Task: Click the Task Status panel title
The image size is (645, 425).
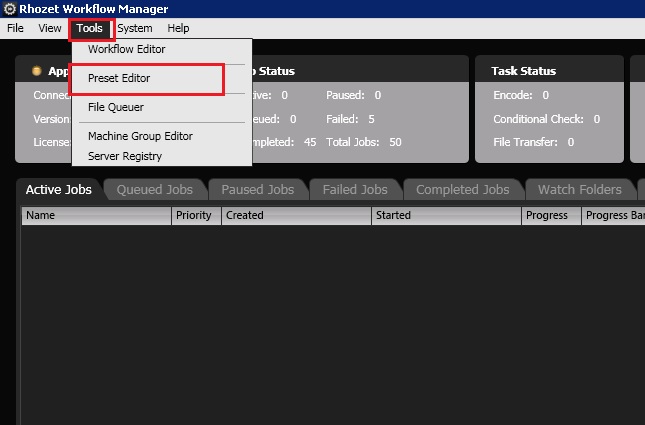Action: [x=523, y=71]
